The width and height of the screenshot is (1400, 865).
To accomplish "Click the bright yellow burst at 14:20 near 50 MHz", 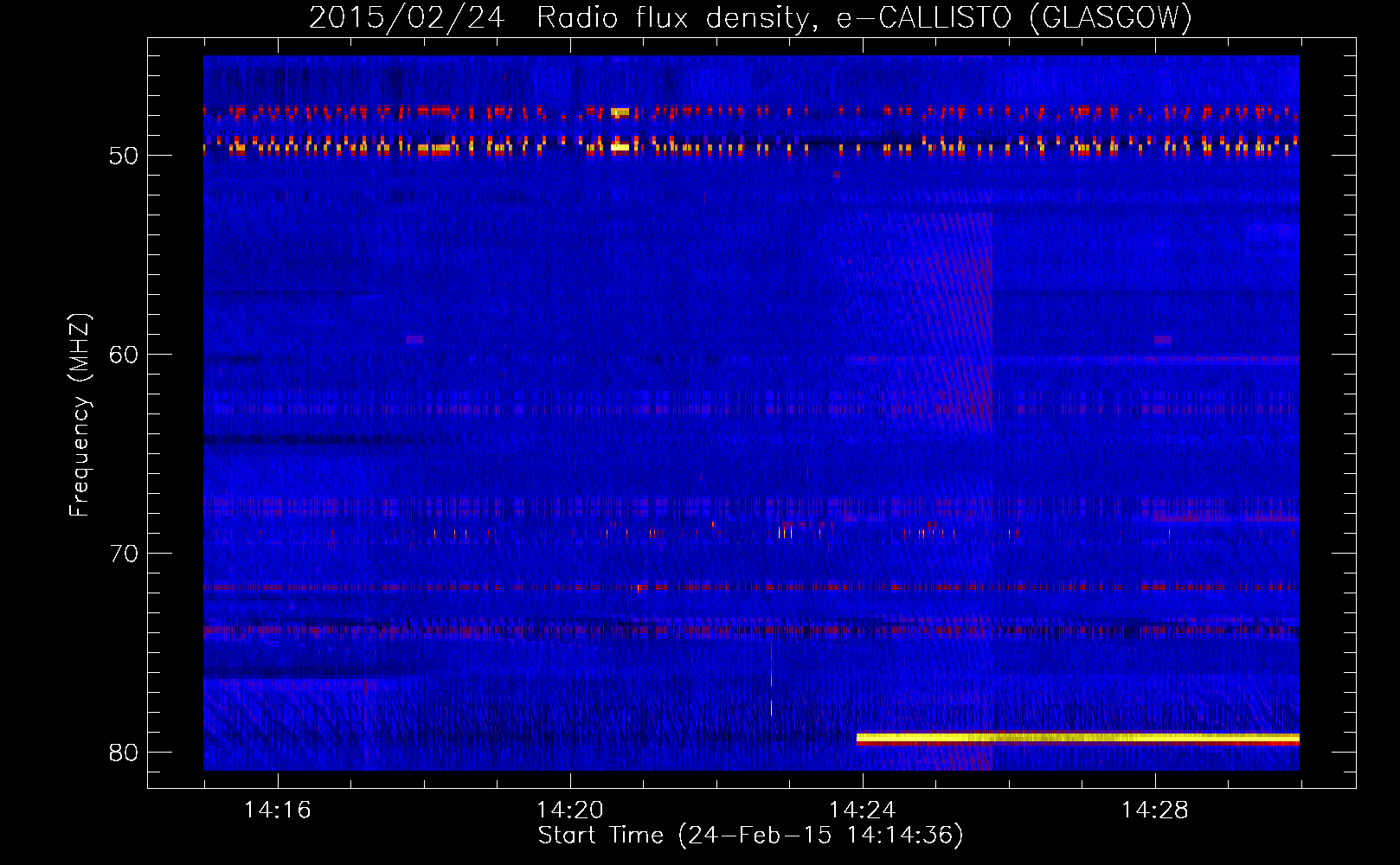I will [620, 148].
